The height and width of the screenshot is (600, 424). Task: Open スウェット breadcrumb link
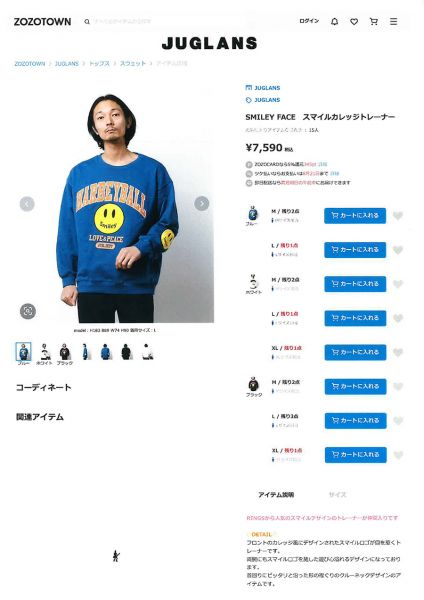click(133, 64)
